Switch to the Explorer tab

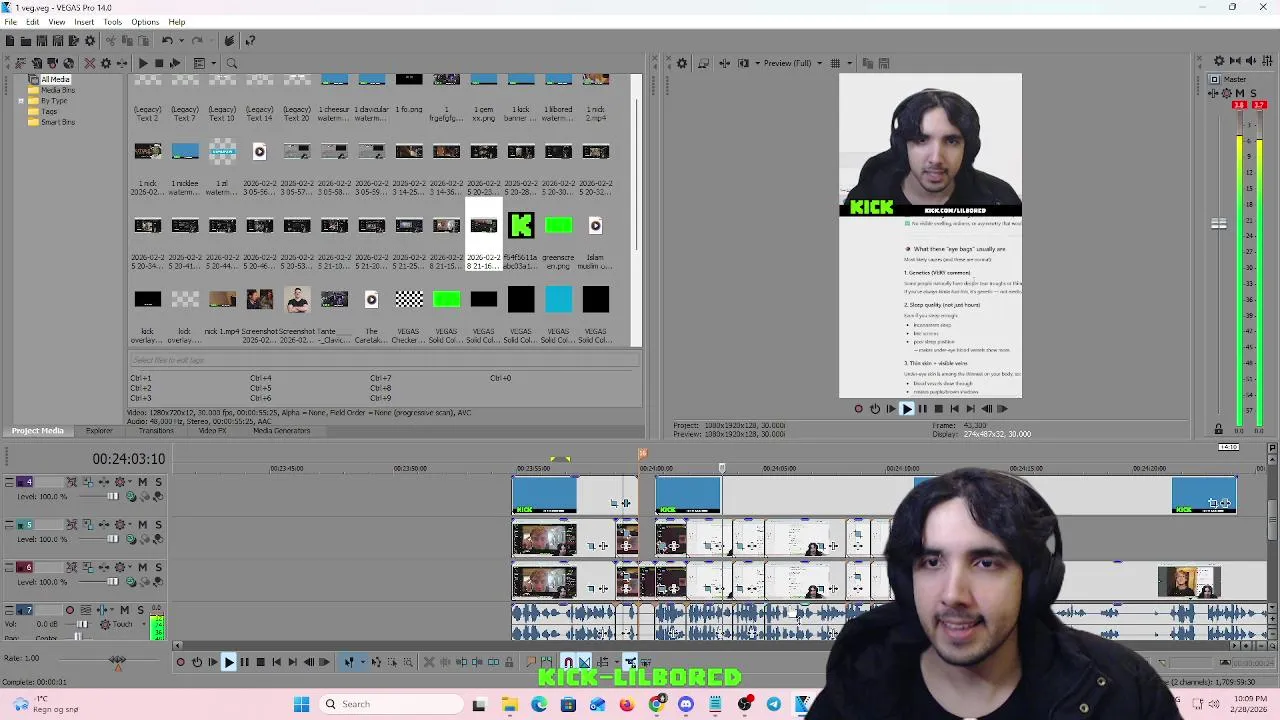click(99, 431)
